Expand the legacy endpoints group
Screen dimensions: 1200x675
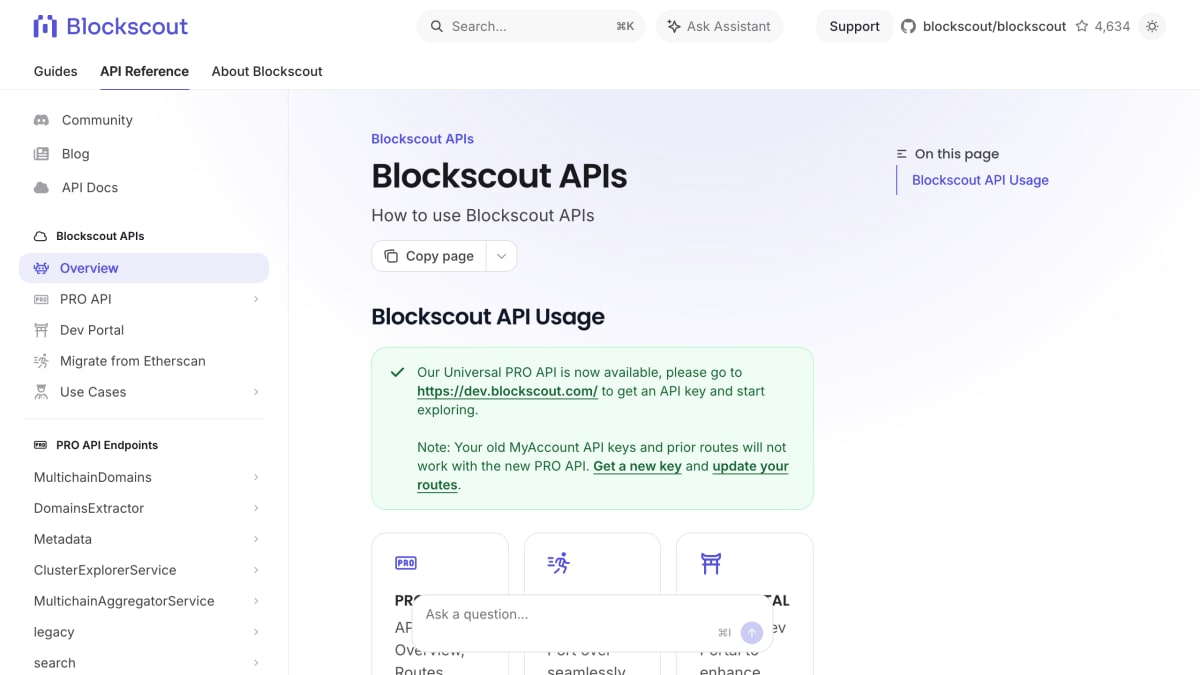click(x=256, y=632)
